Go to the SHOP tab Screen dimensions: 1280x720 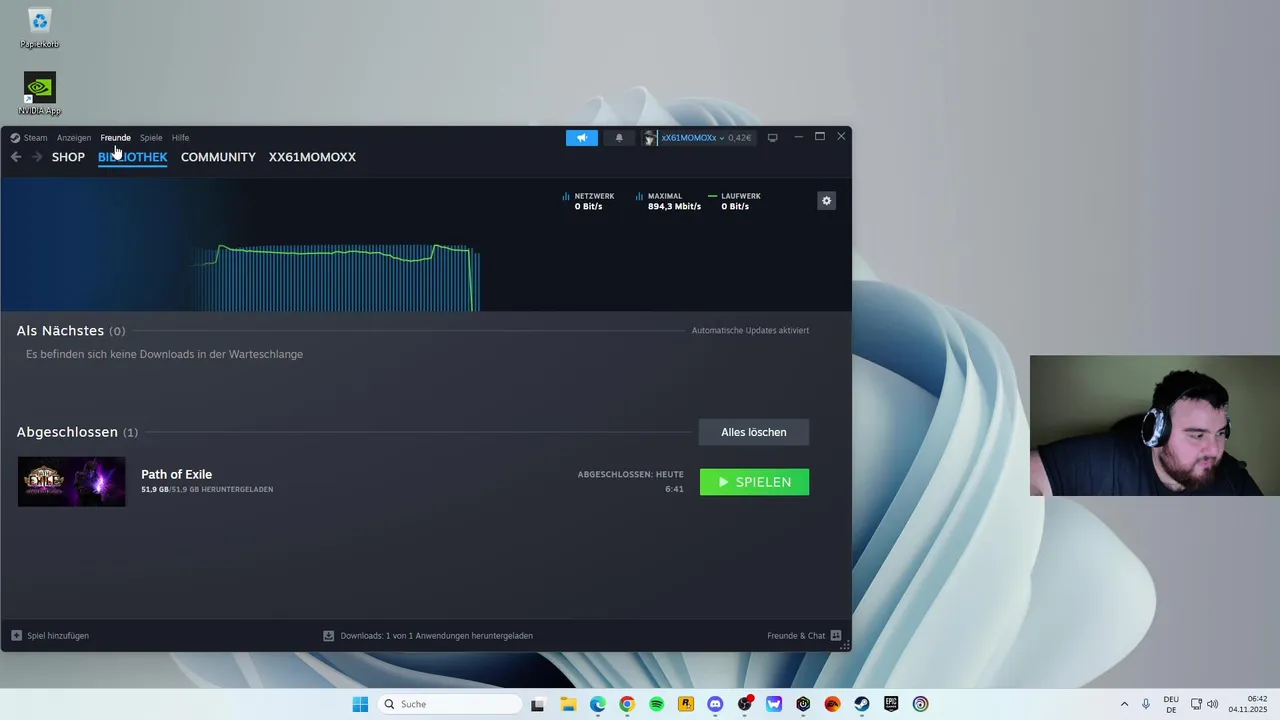tap(68, 157)
